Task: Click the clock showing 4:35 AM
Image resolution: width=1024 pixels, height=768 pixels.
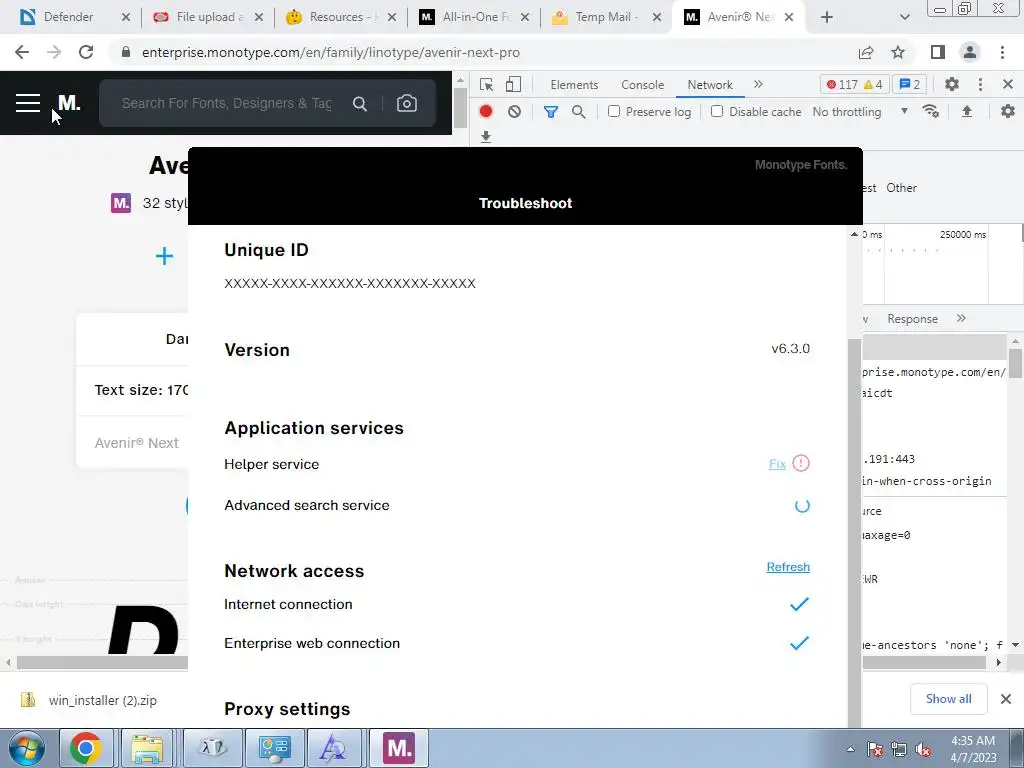Action: (x=972, y=741)
